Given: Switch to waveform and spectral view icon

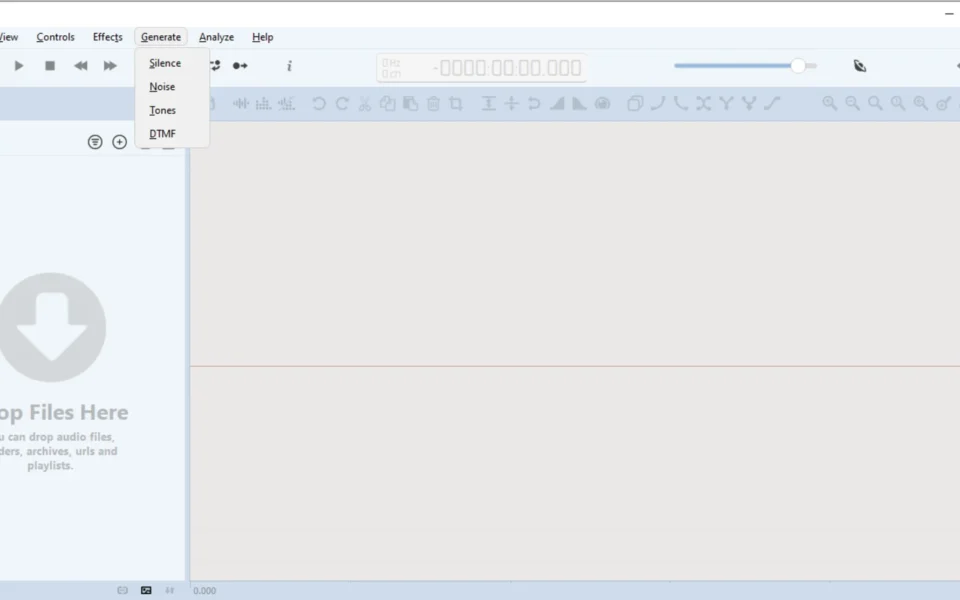Looking at the screenshot, I should (286, 103).
